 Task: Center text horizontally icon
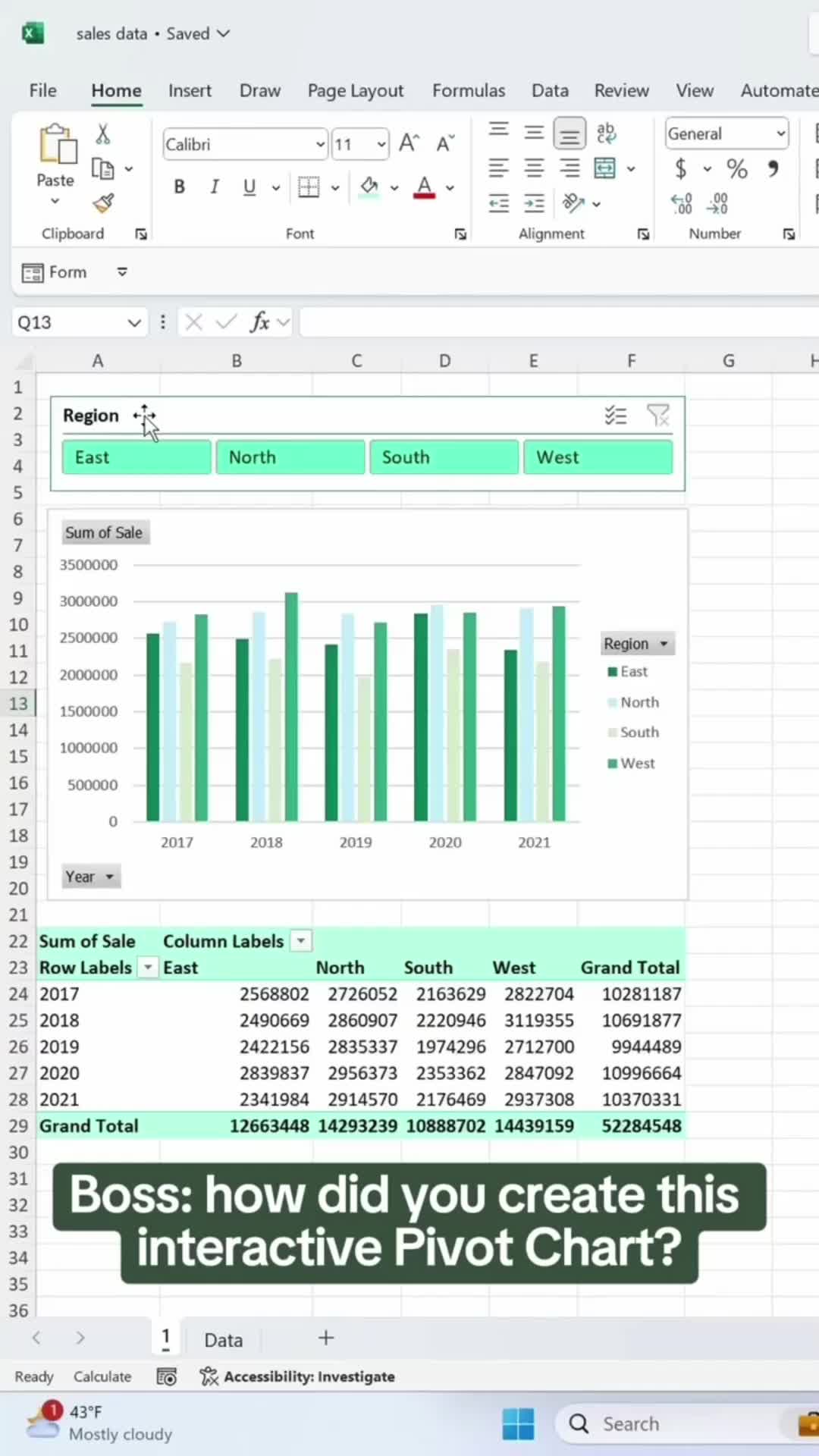tap(534, 168)
